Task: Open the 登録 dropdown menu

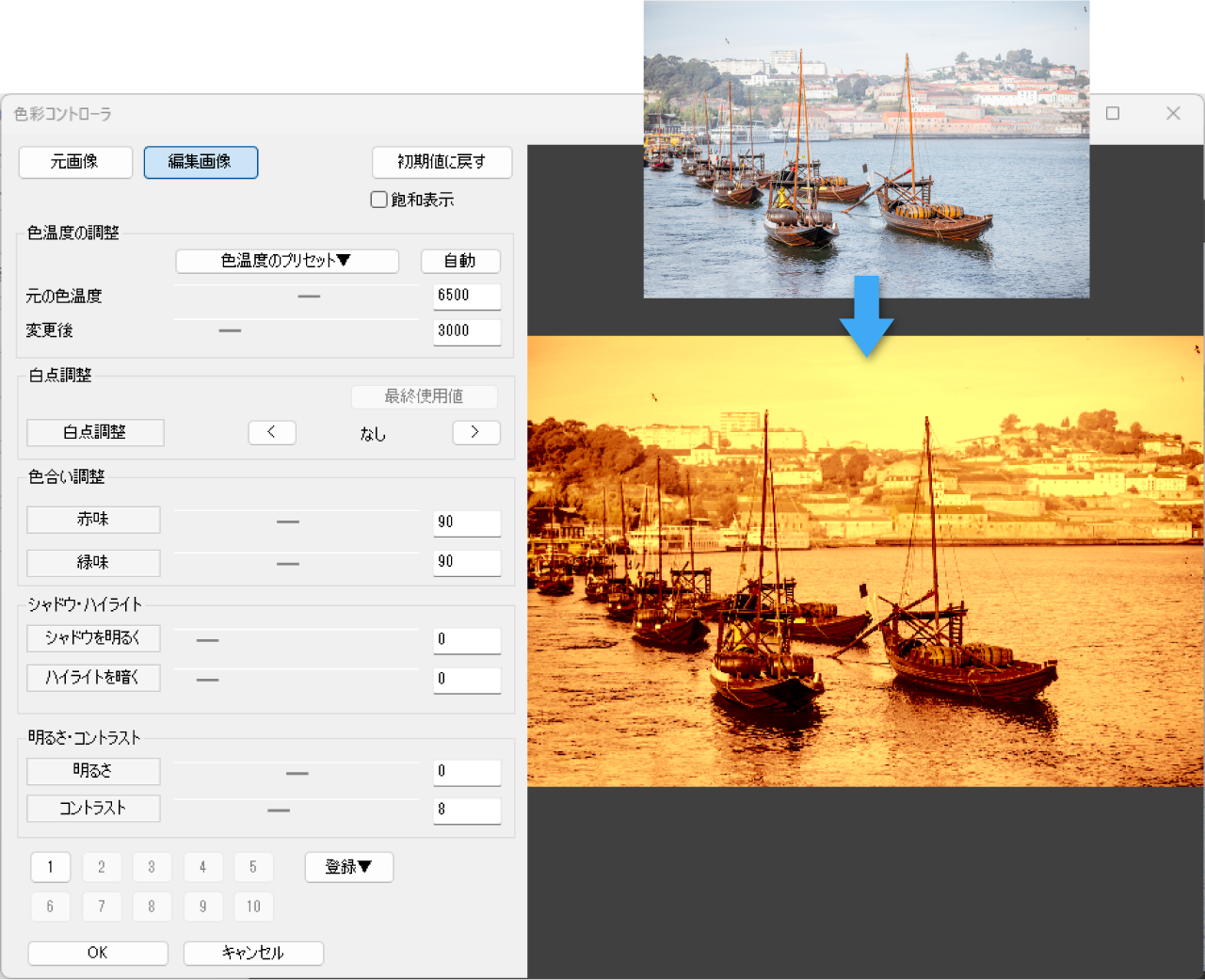Action: pyautogui.click(x=348, y=867)
